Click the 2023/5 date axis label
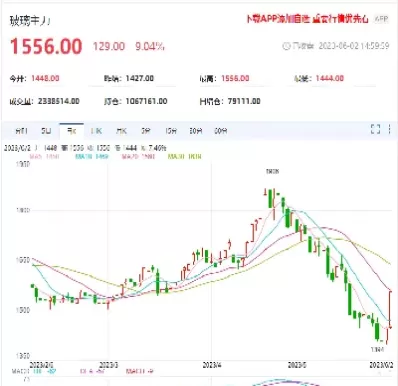 [297, 365]
